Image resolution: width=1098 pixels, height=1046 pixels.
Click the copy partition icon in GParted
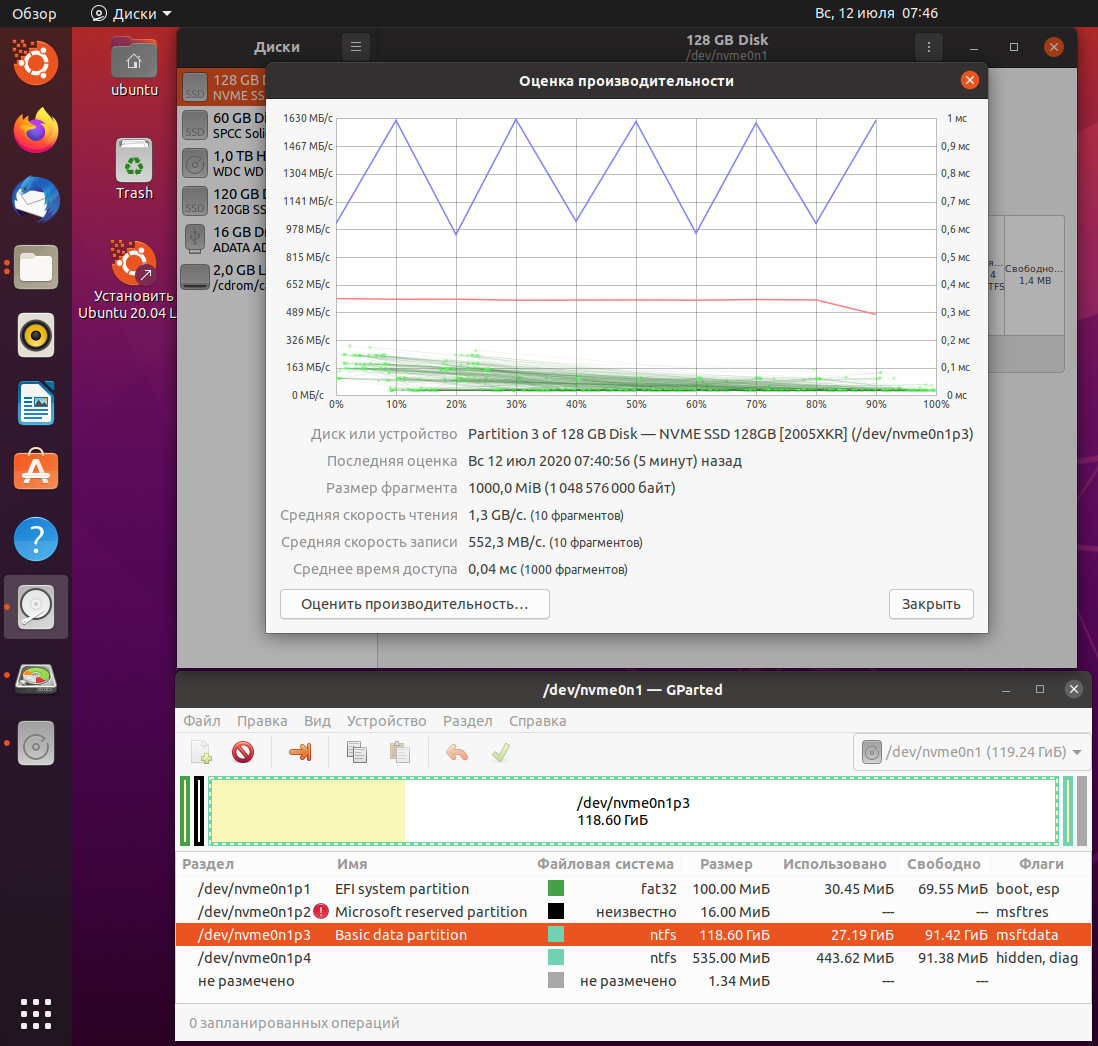[356, 753]
